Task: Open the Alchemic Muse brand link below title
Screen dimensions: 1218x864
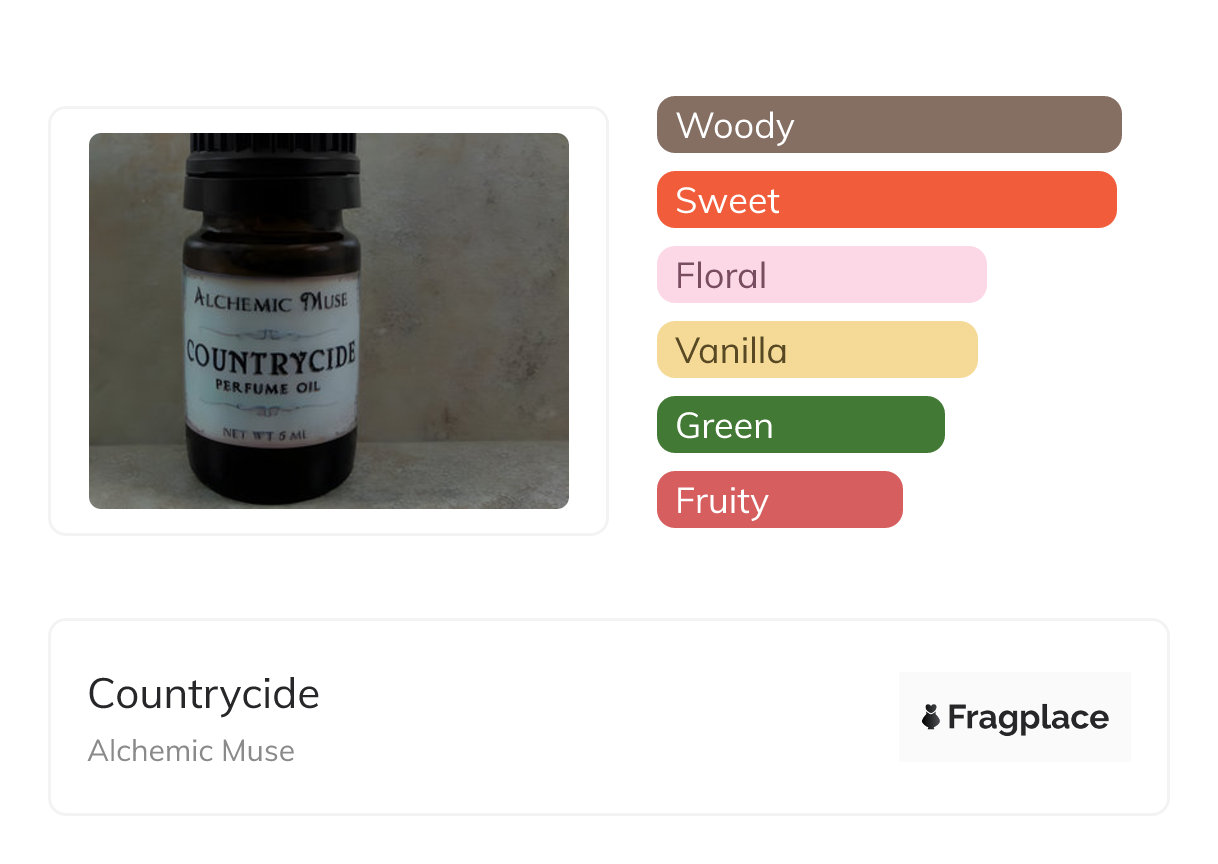Action: point(191,751)
